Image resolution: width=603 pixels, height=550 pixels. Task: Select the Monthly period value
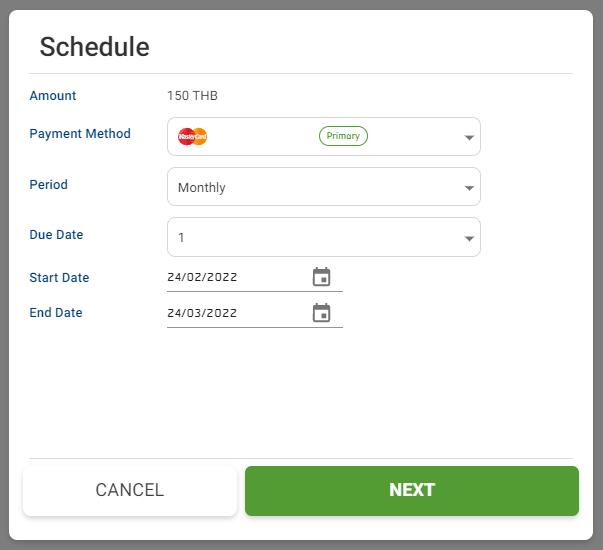click(x=202, y=188)
